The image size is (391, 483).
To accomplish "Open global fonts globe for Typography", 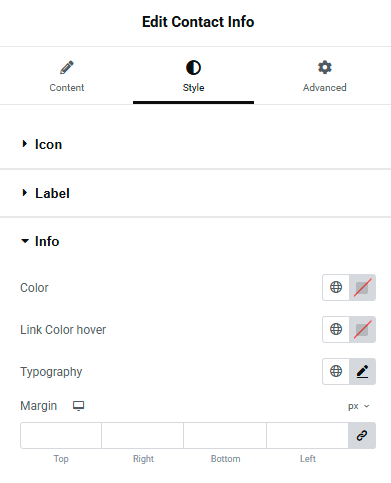I will [x=336, y=371].
